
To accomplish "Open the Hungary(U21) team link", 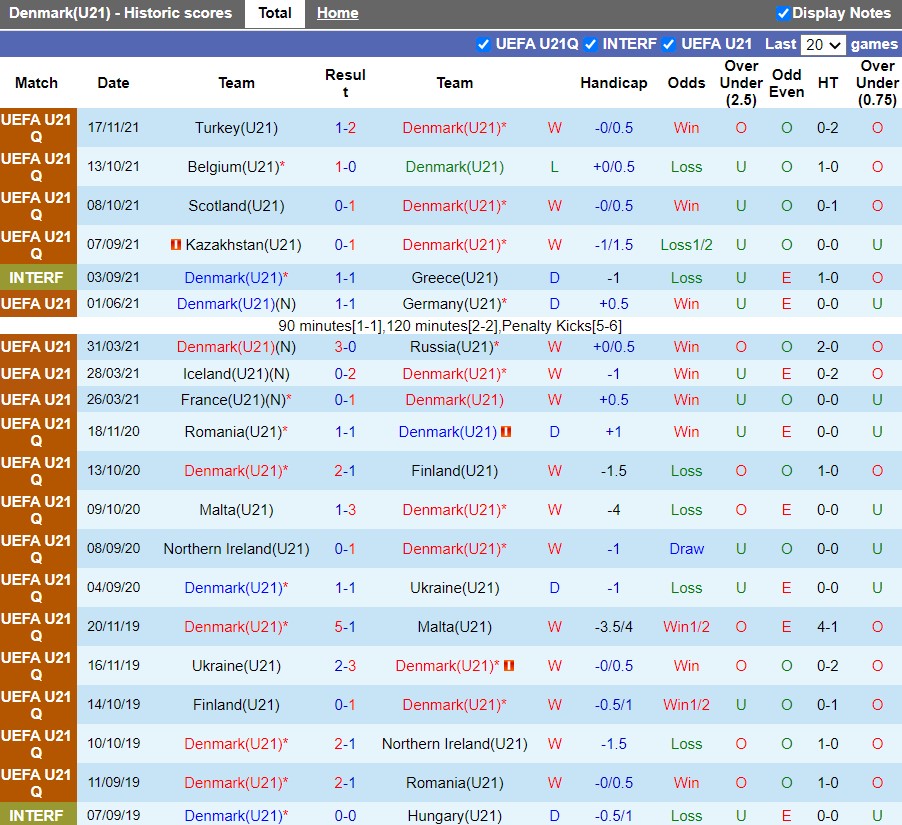I will (x=455, y=816).
